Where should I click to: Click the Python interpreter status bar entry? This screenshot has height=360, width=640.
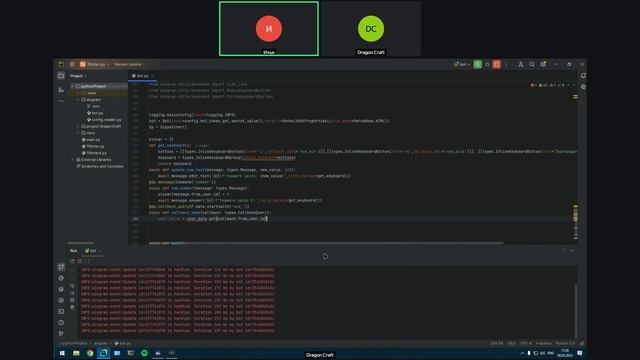pyautogui.click(x=565, y=343)
